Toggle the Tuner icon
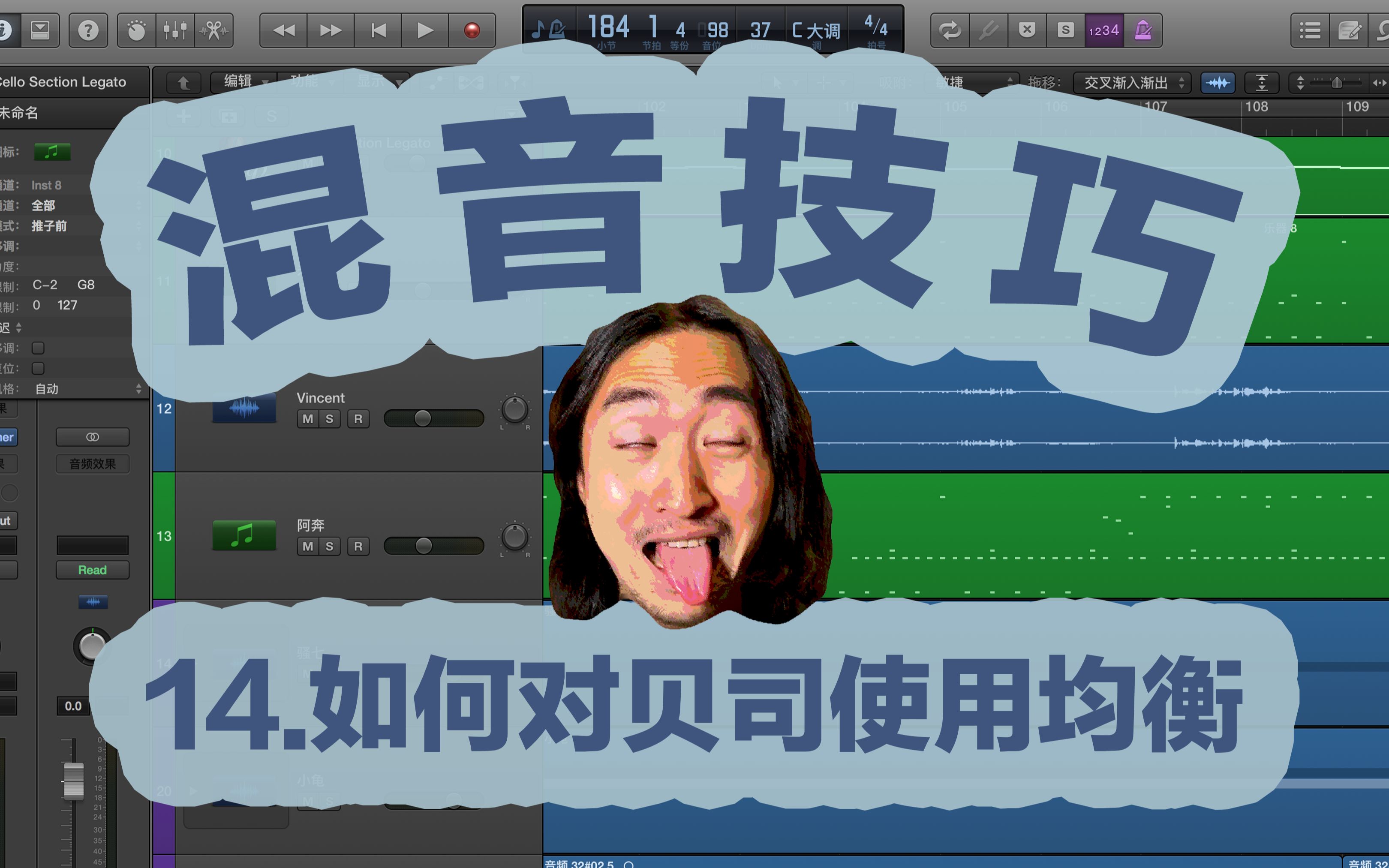Viewport: 1389px width, 868px height. pos(988,30)
